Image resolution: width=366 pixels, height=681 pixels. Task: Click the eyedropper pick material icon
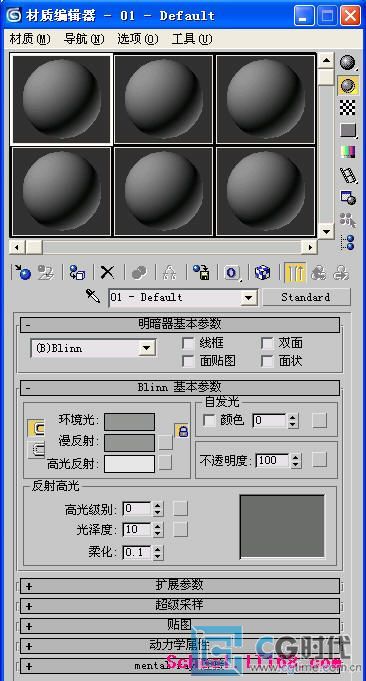click(93, 297)
